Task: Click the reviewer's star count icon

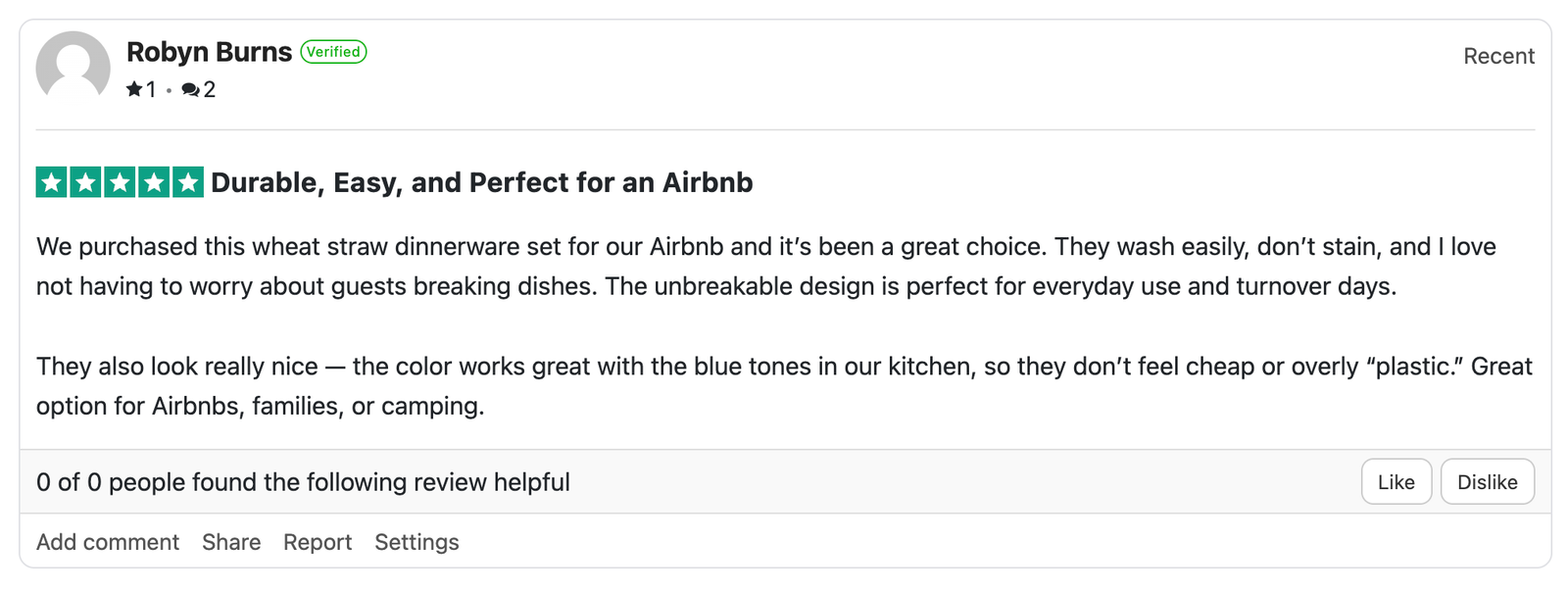Action: (x=134, y=89)
